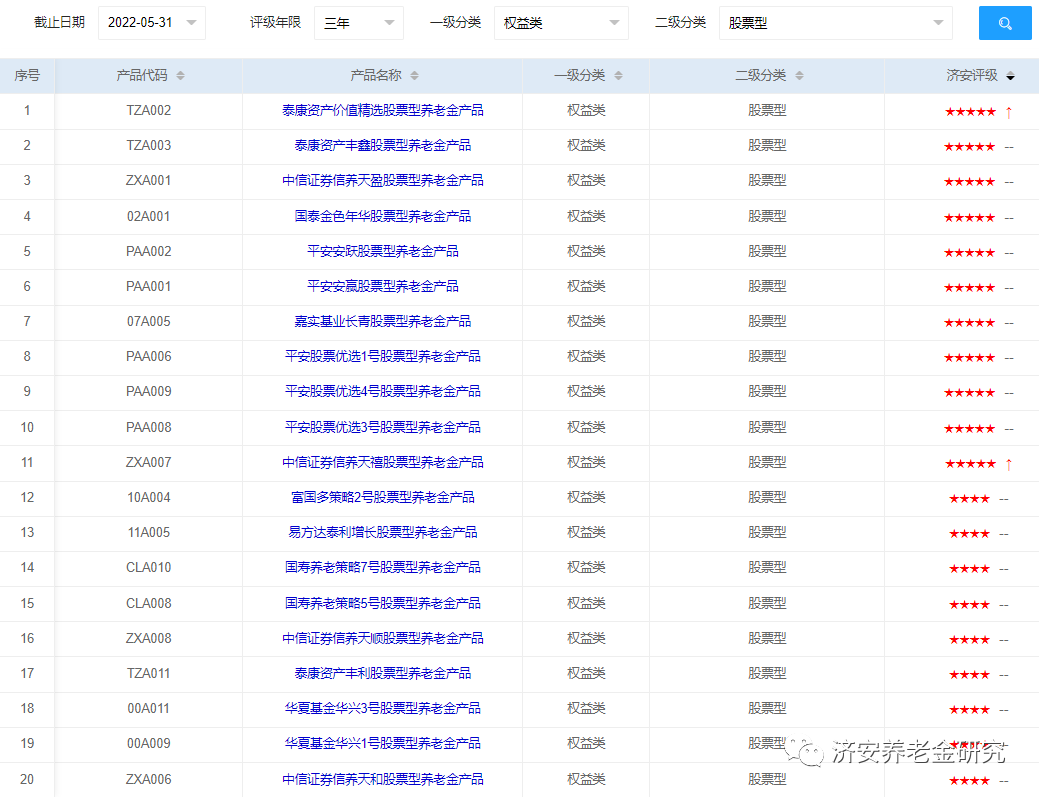Select product code PAA001 cell

pos(148,287)
